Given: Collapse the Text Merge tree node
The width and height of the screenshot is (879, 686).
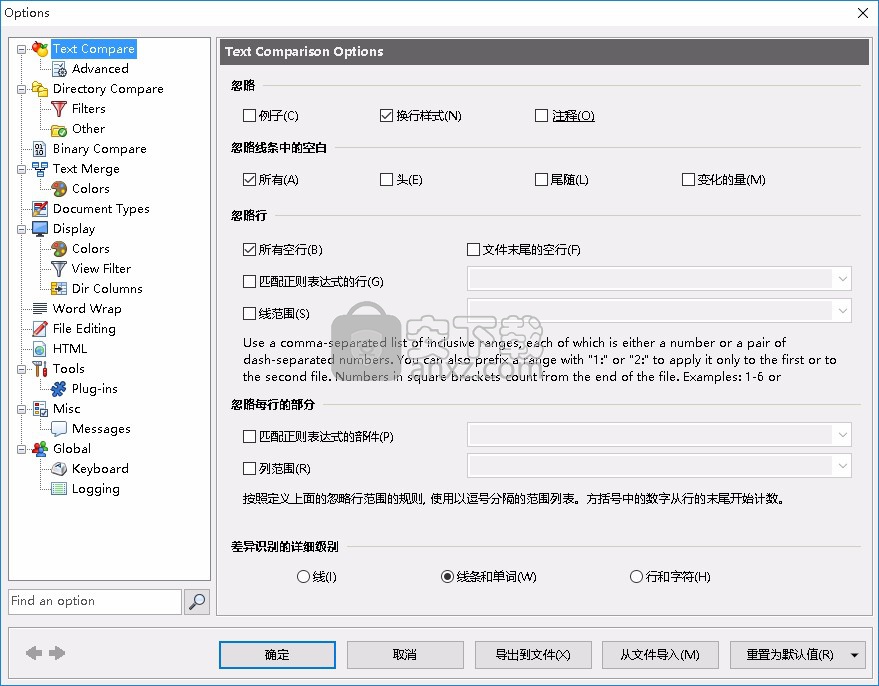Looking at the screenshot, I should (x=22, y=169).
